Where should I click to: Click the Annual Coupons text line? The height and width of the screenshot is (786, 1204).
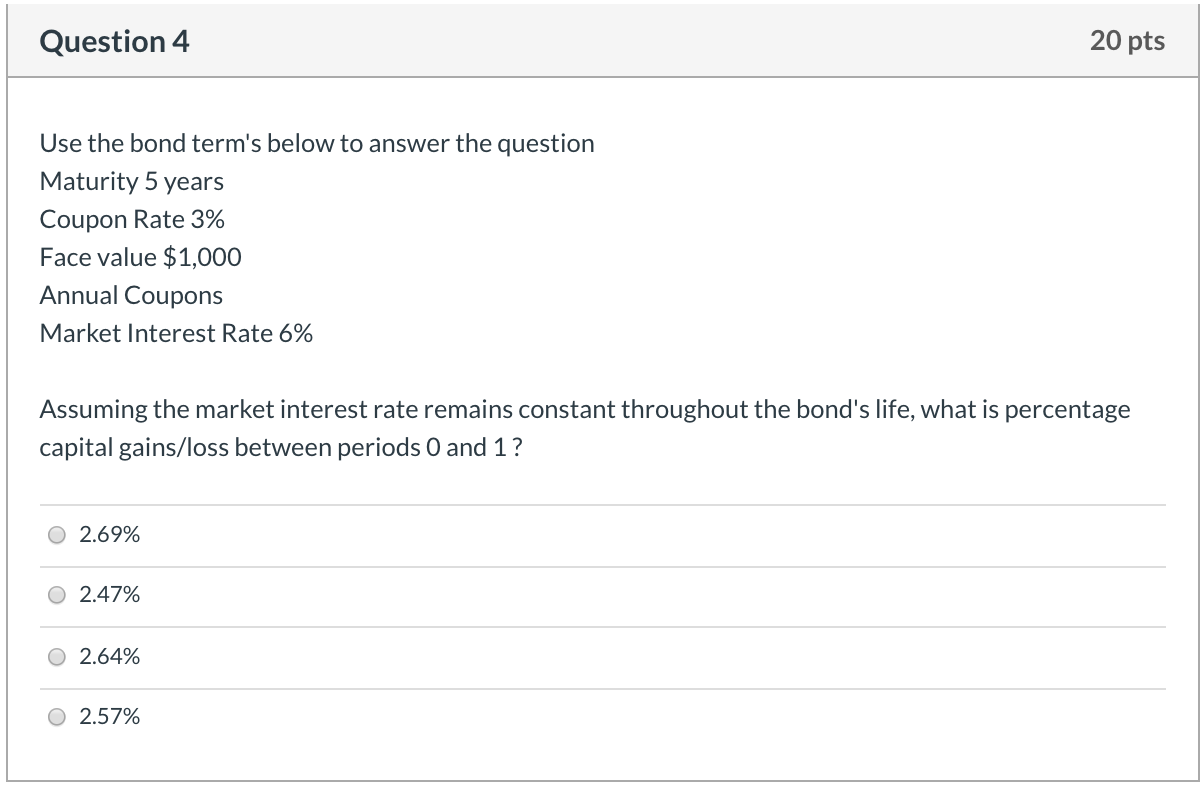click(130, 295)
